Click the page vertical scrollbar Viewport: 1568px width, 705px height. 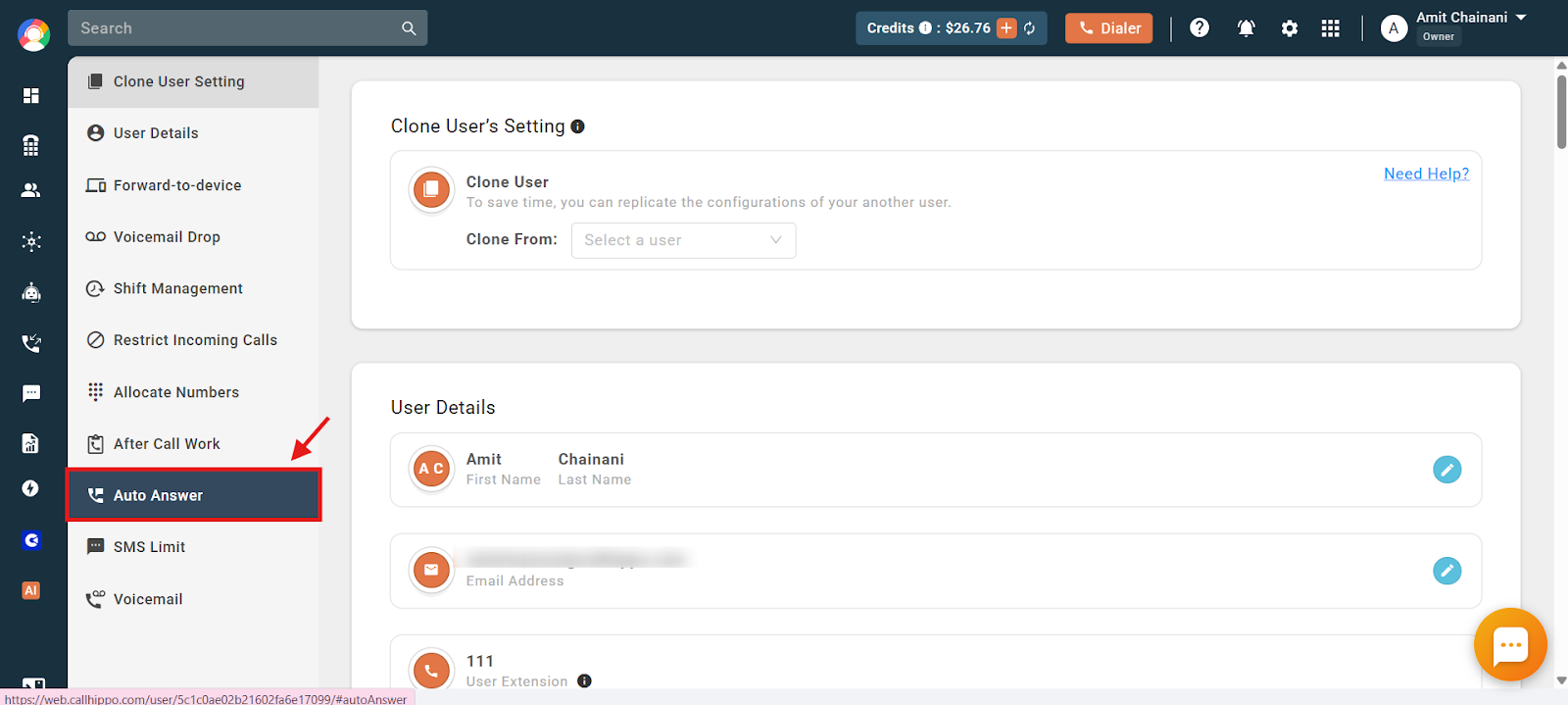[x=1561, y=112]
